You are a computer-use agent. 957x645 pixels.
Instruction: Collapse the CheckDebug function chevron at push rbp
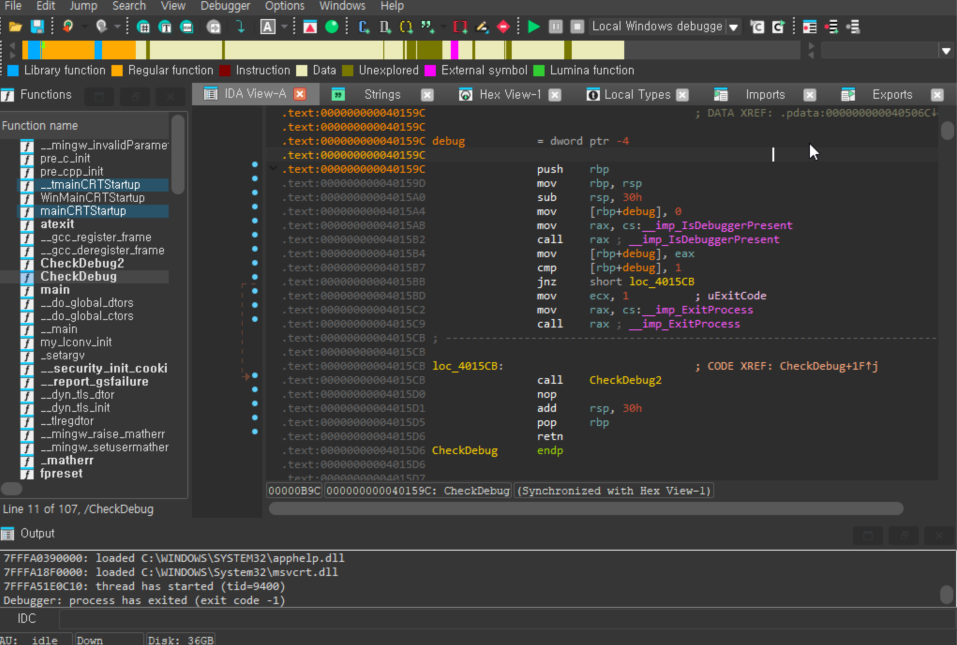coord(273,168)
